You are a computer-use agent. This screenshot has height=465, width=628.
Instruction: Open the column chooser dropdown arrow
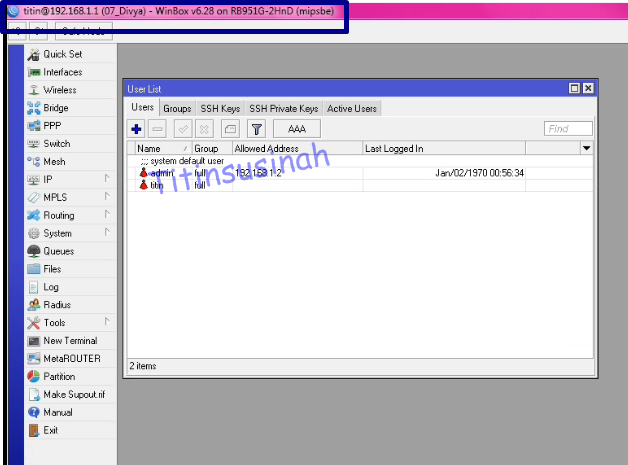pos(586,148)
